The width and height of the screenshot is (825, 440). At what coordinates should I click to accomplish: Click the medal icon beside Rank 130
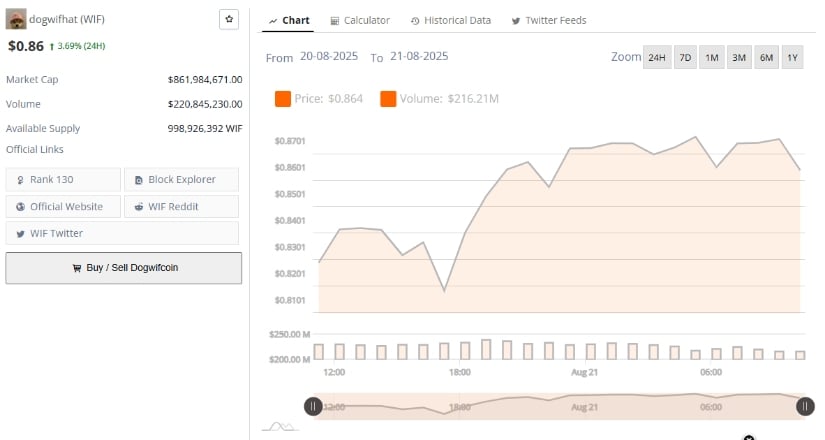[x=20, y=180]
